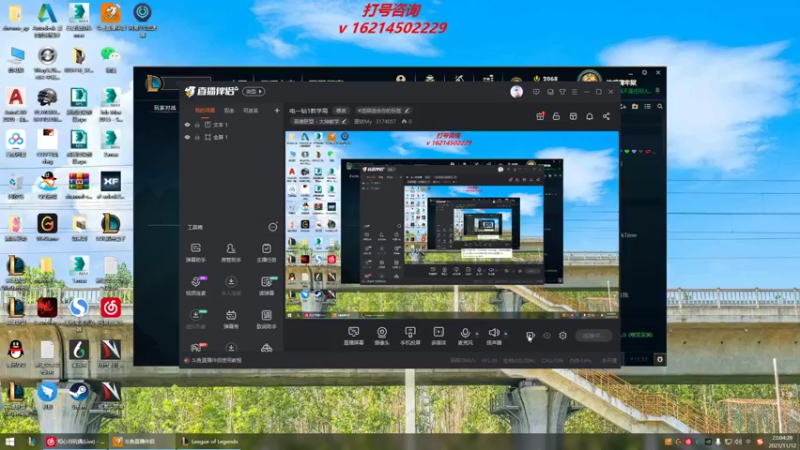Expand the 扬声器 speaker options arrow

[x=506, y=334]
